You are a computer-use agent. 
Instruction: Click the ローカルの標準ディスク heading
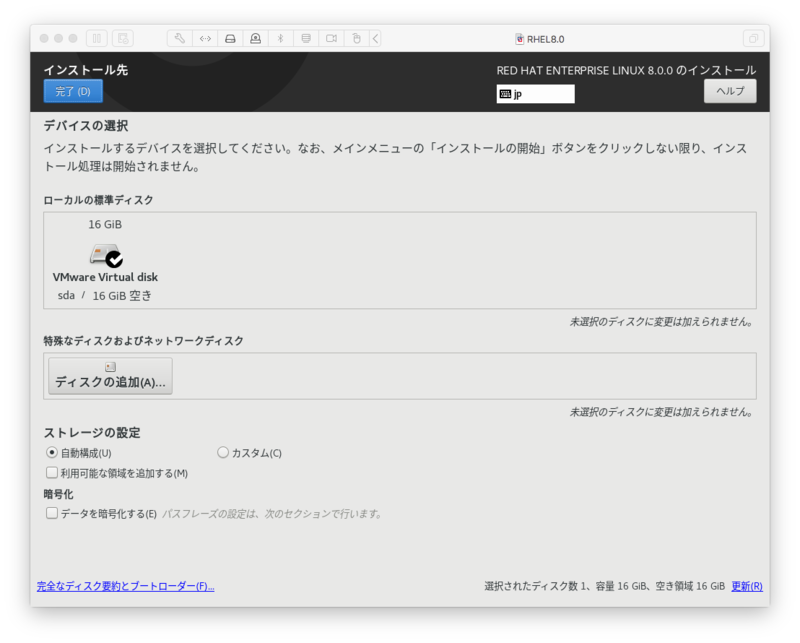pos(98,200)
